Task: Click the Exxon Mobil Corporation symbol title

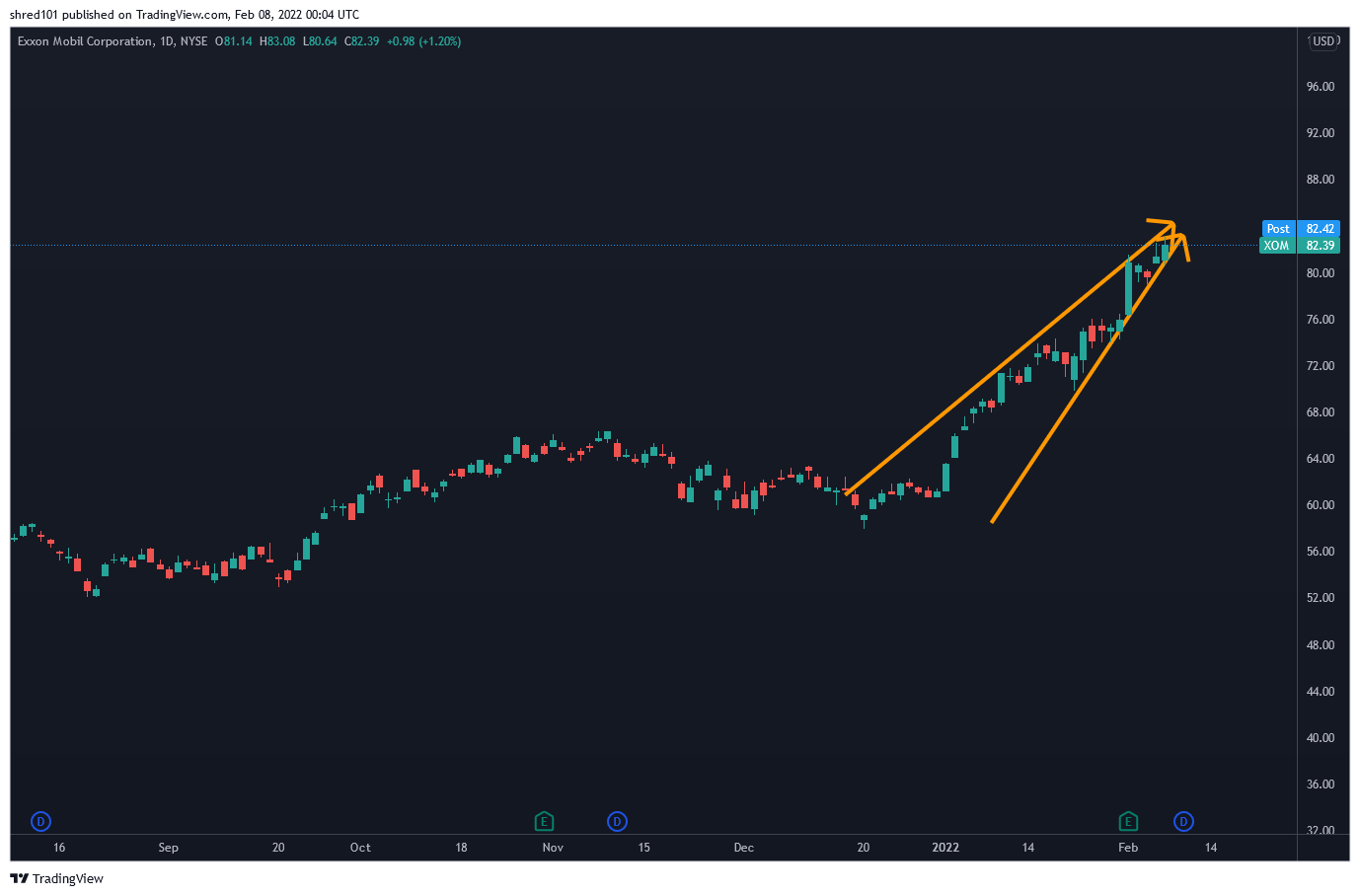Action: click(85, 41)
